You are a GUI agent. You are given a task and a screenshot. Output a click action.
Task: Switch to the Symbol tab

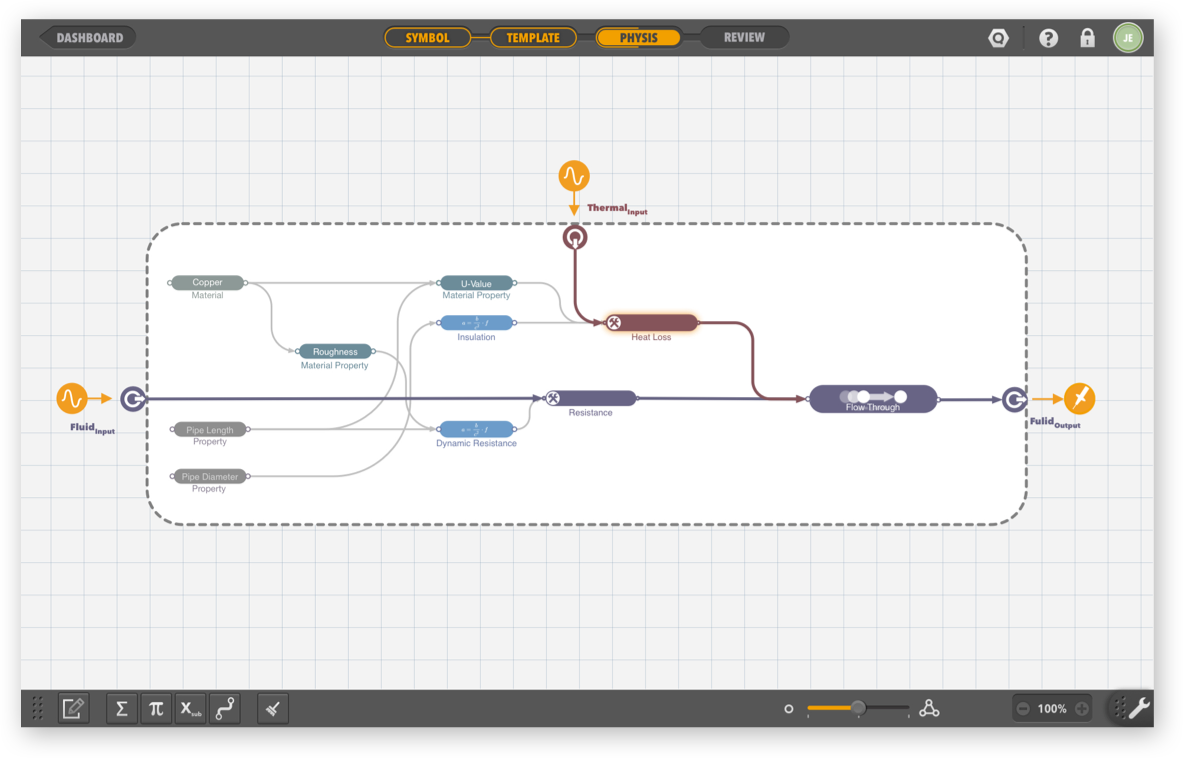[x=427, y=38]
